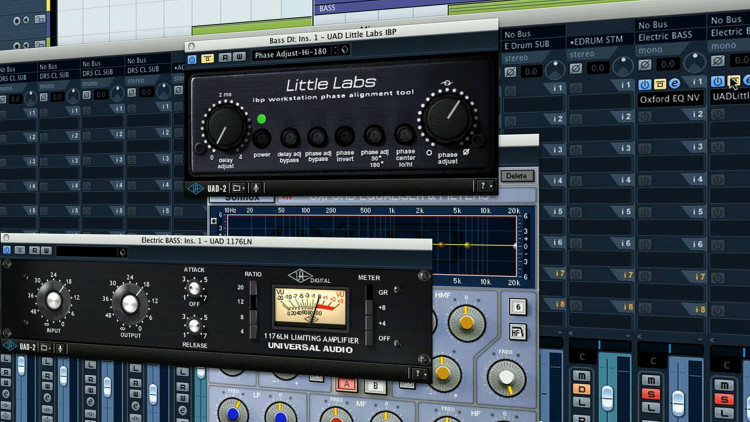Toggle phase center lo/hi button
The image size is (750, 422).
[x=404, y=135]
